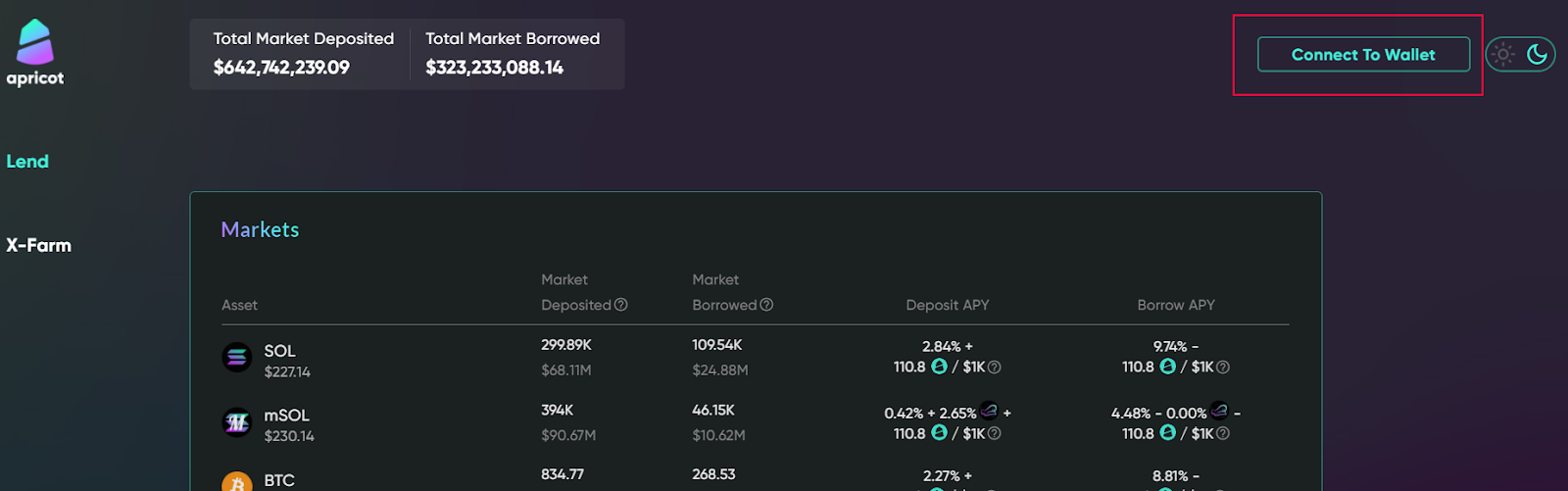The height and width of the screenshot is (491, 1568).
Task: Click BTC deposited amount 834.77
Action: [563, 474]
